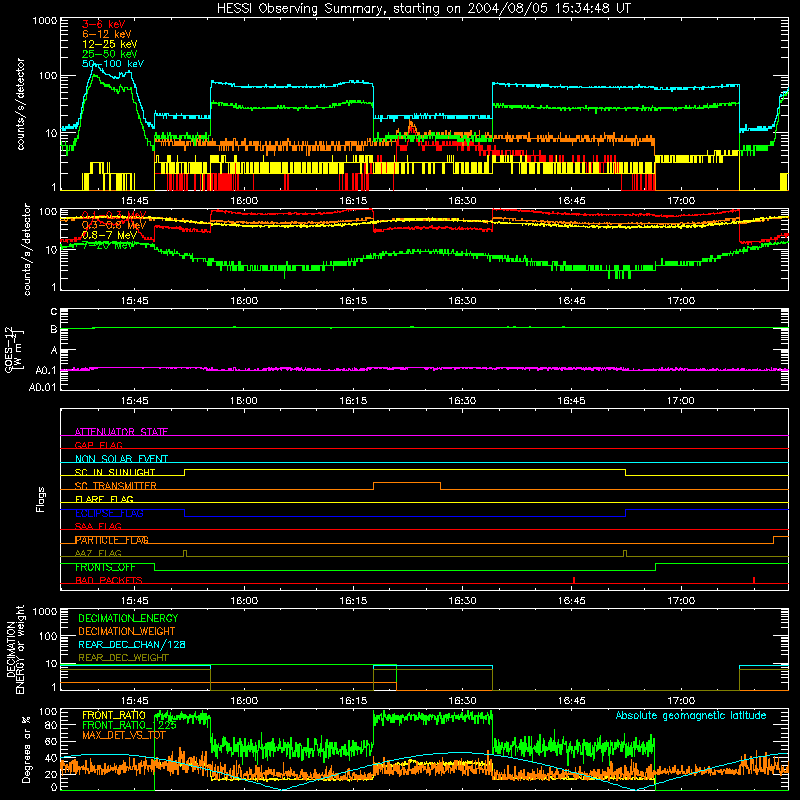Select the PARTICLE_FLAG label
The width and height of the screenshot is (800, 800).
tap(112, 540)
